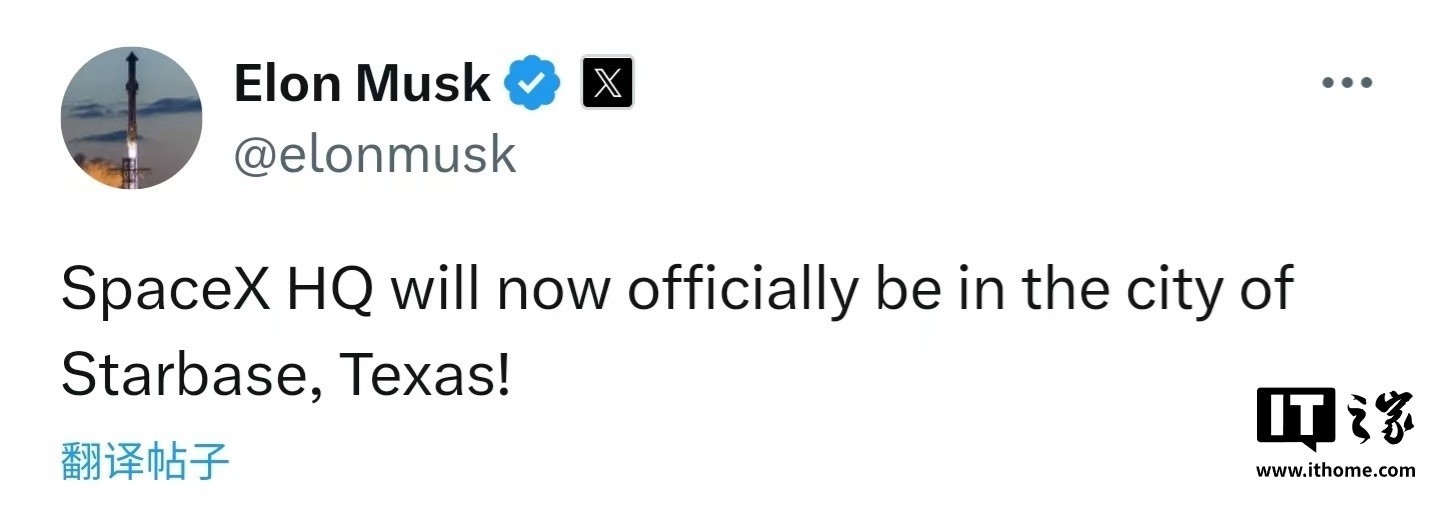This screenshot has height=508, width=1440.
Task: Click the word 'officially' in the post
Action: tap(741, 291)
